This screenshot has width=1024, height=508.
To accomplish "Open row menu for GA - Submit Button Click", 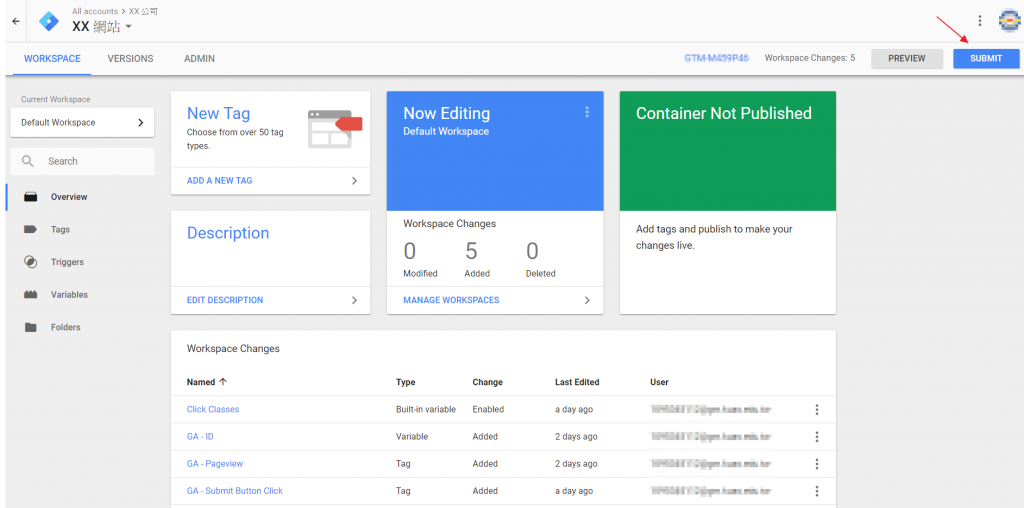I will (x=816, y=490).
